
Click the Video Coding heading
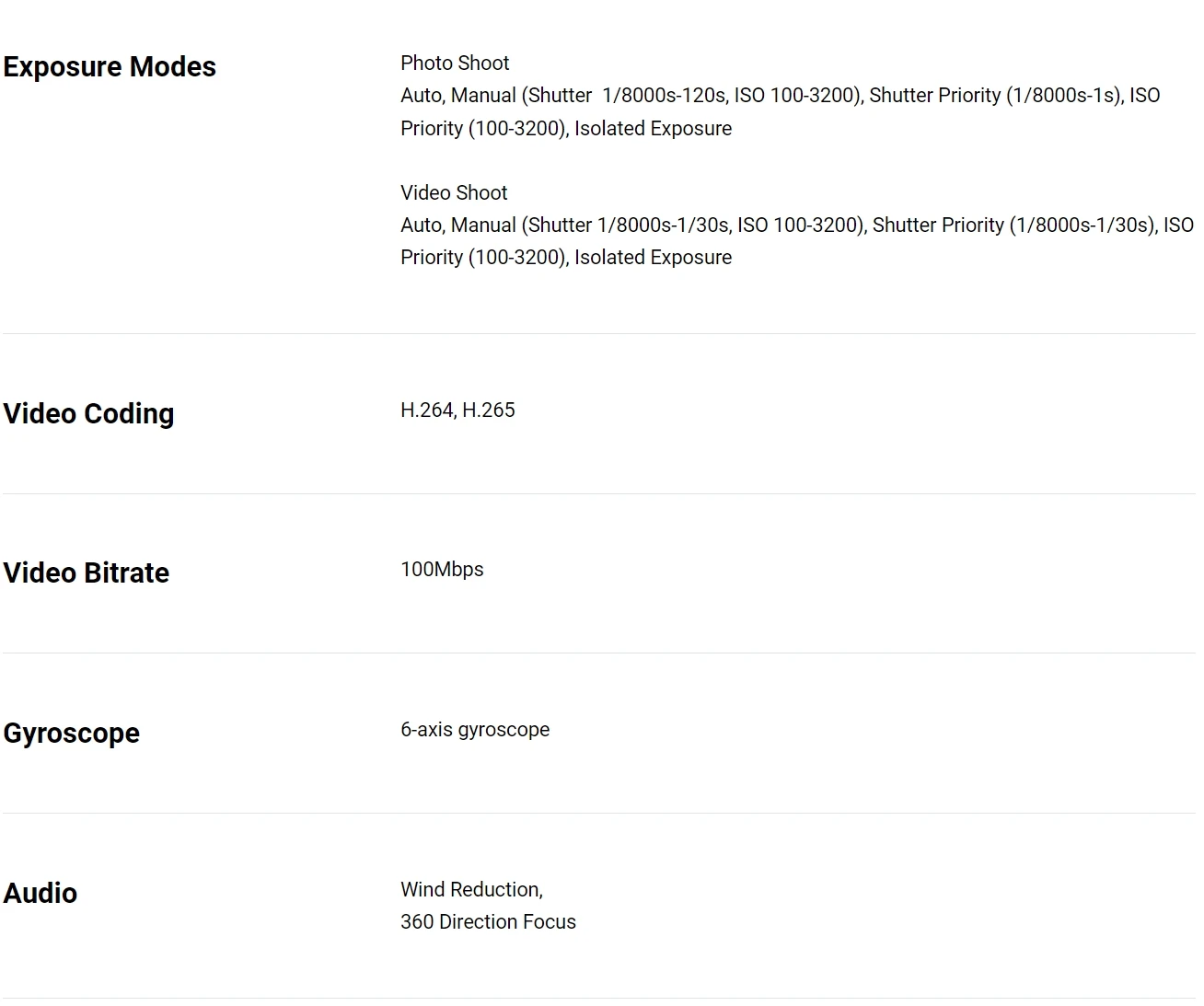(88, 414)
